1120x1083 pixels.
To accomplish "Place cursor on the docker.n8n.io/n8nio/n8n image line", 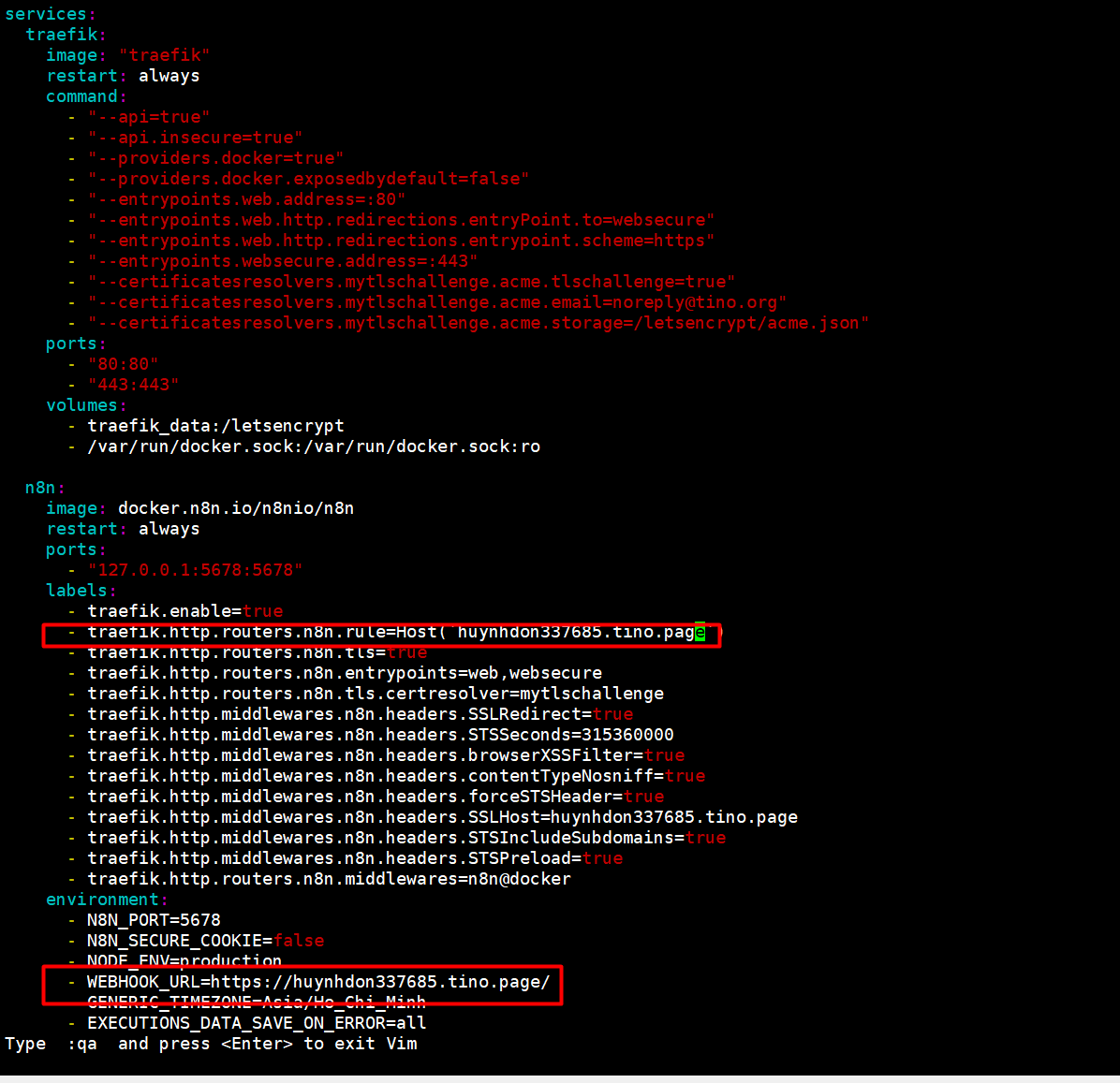I will point(235,508).
